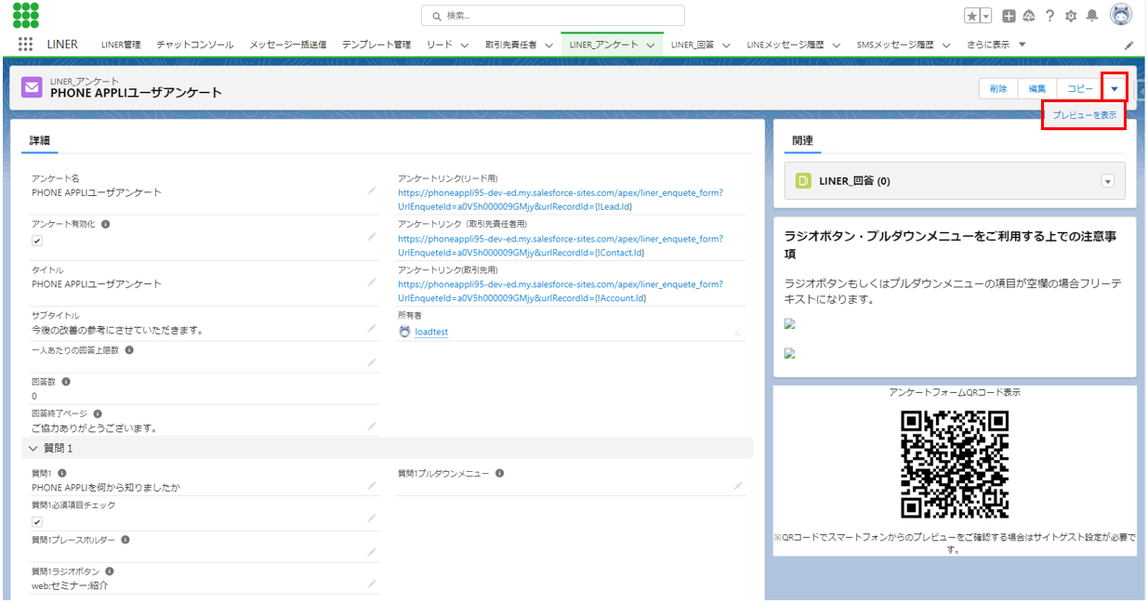Edit 質問1ラジオボタン field with pencil icon
The height and width of the screenshot is (603, 1148).
[x=372, y=583]
